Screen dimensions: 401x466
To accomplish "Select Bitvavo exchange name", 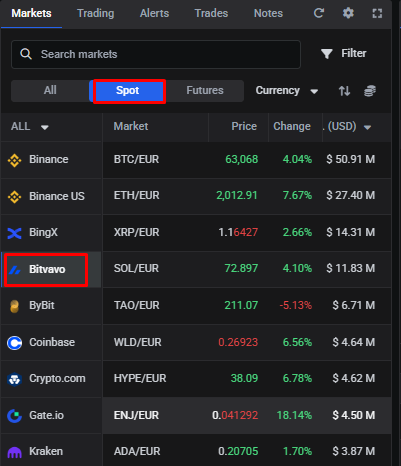I will pos(47,269).
